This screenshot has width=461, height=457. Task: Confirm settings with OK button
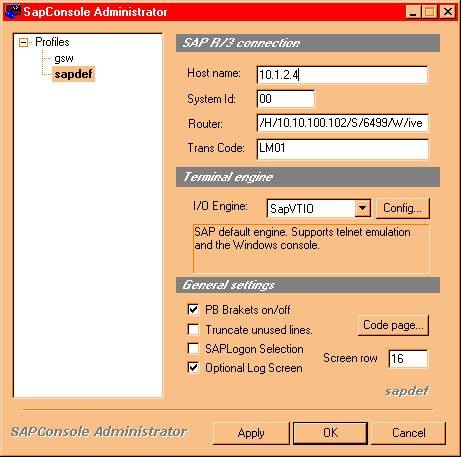click(x=330, y=433)
